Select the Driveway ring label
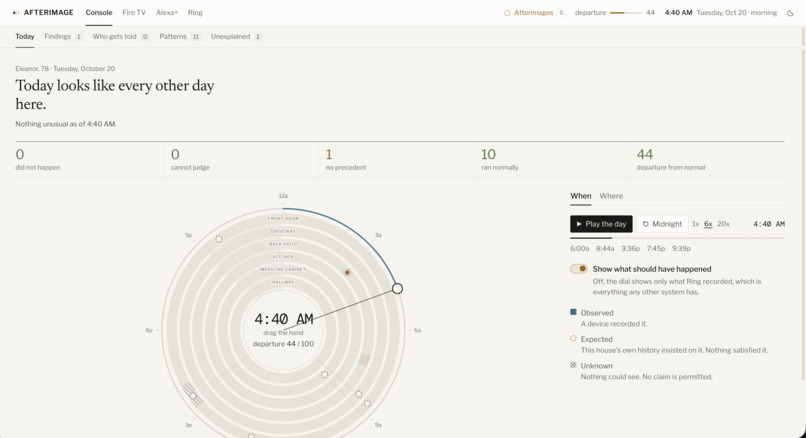Screen dimensions: 806x438 283,231
